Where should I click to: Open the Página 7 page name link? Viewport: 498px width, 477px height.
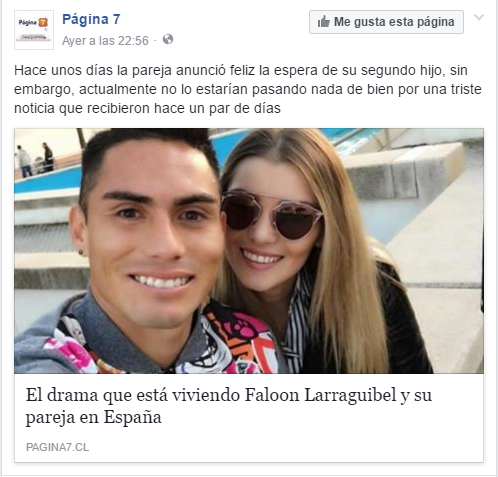point(91,19)
